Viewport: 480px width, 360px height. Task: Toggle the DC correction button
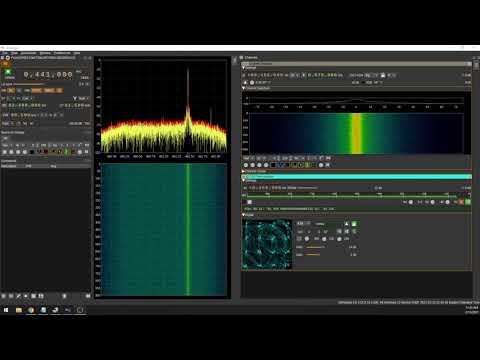pos(11,90)
